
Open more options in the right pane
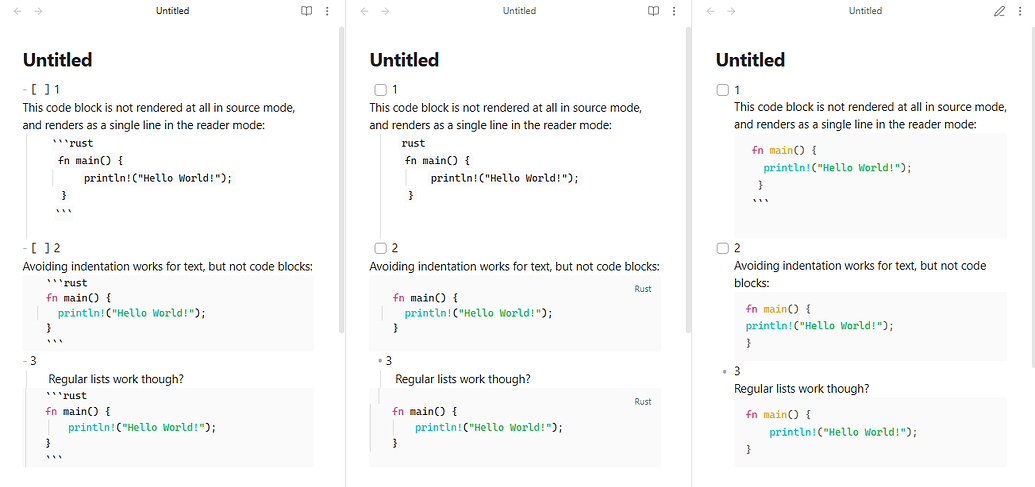click(1020, 11)
